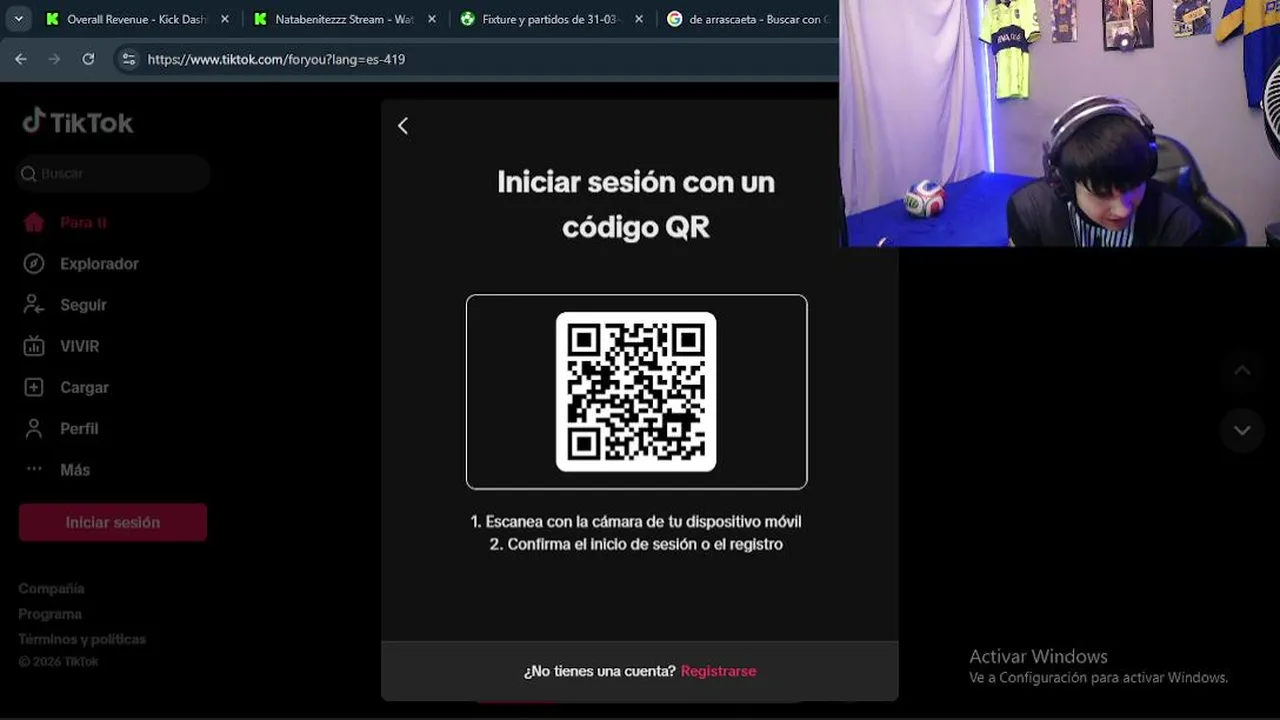Click the VIVIR live TV icon
Image resolution: width=1280 pixels, height=720 pixels.
pos(34,346)
